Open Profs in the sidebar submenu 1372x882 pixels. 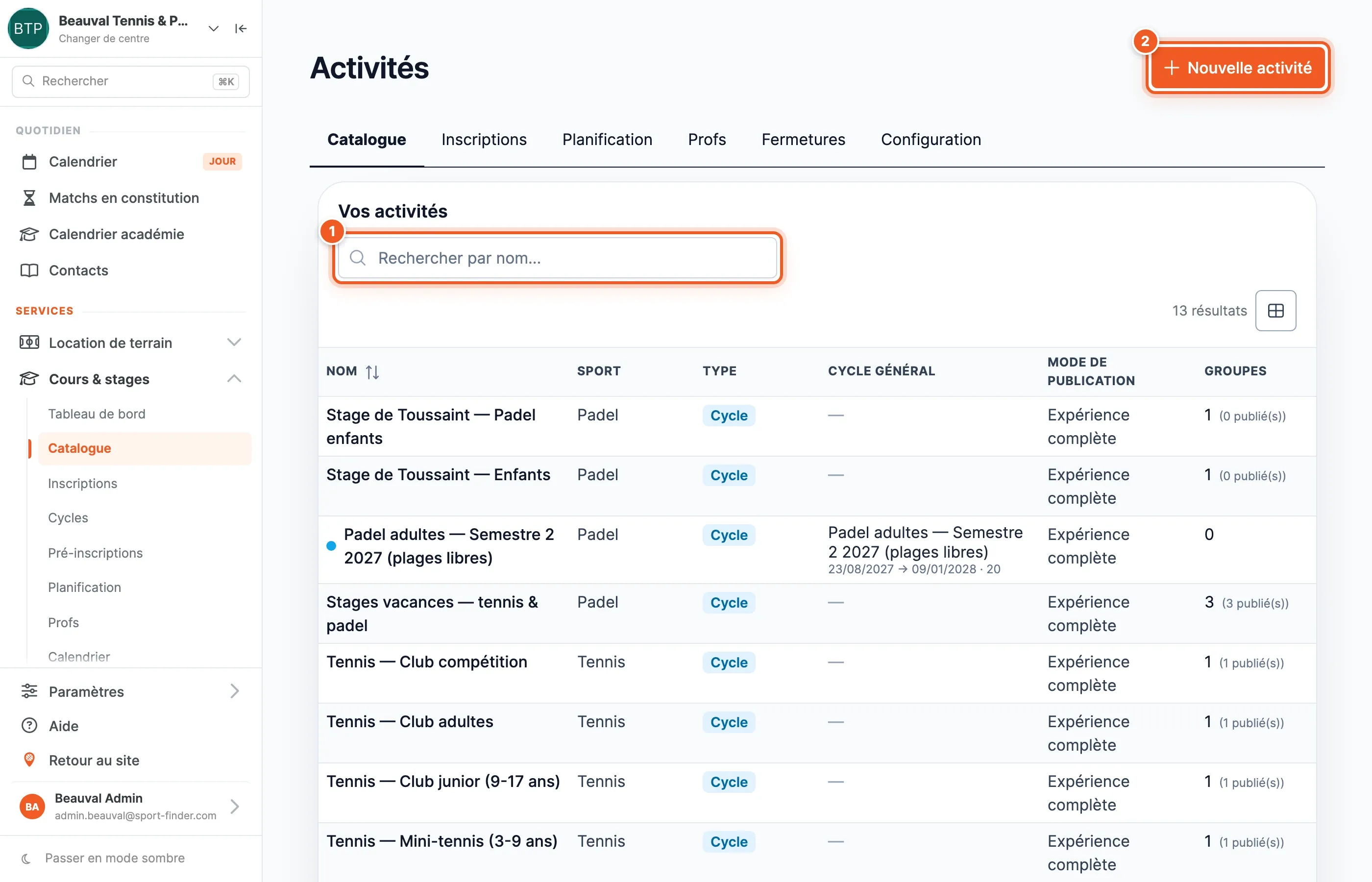[x=64, y=623]
